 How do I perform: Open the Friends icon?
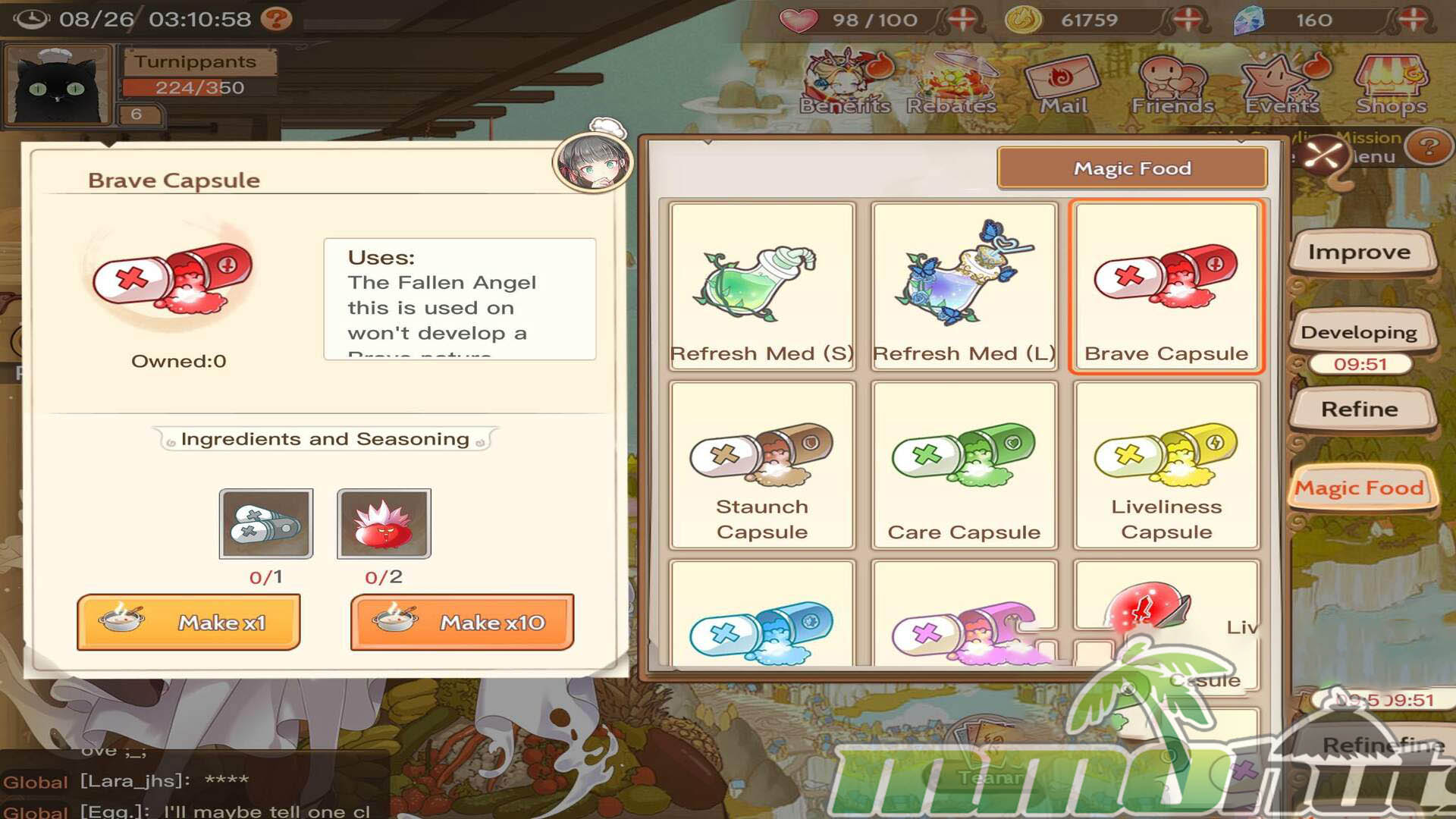coord(1172,84)
